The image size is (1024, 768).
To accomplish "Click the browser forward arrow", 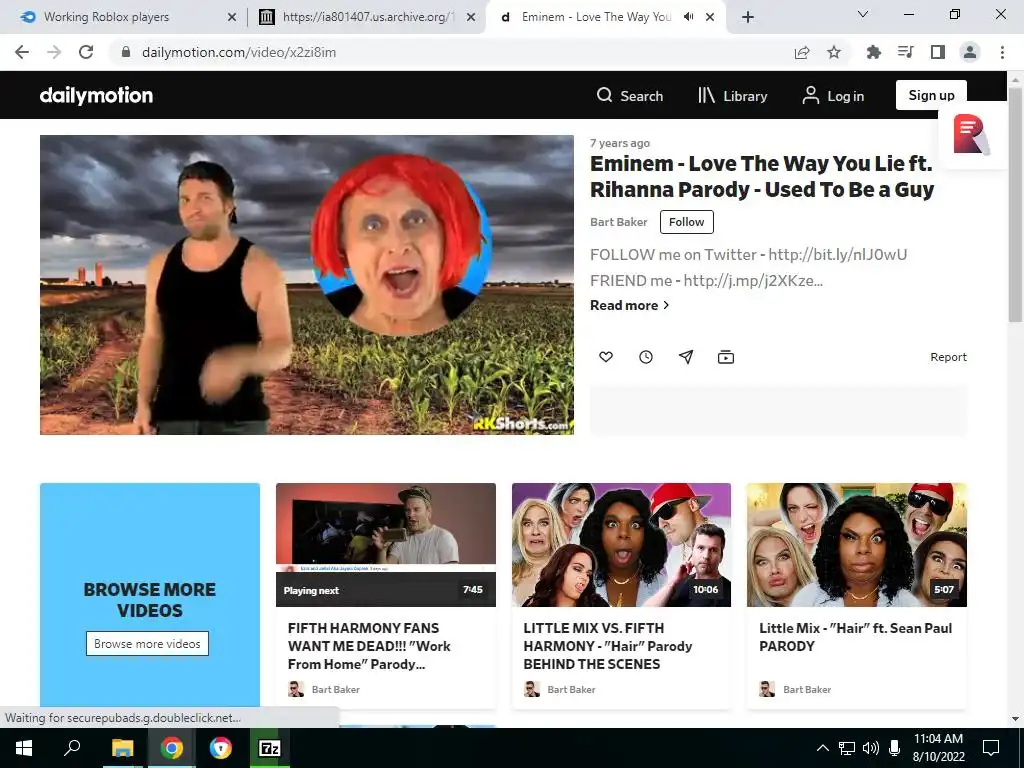I will click(54, 52).
